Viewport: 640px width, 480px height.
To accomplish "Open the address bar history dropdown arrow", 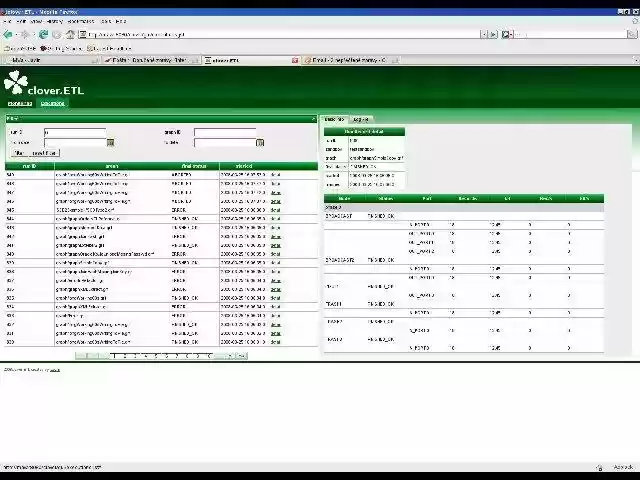I will (484, 34).
